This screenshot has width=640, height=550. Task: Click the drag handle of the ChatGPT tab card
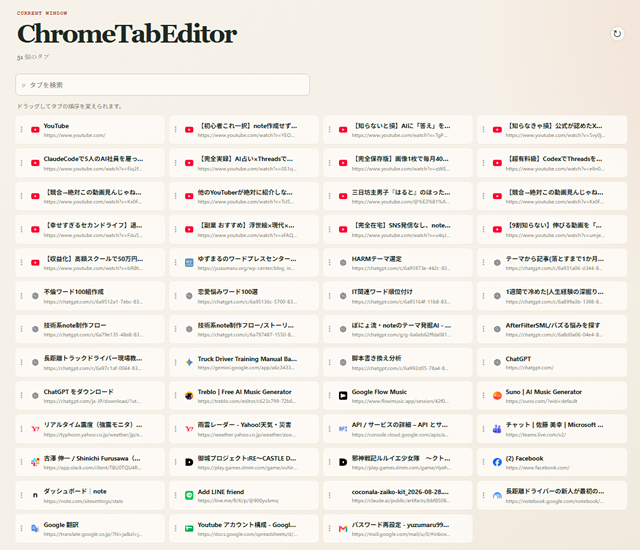483,362
